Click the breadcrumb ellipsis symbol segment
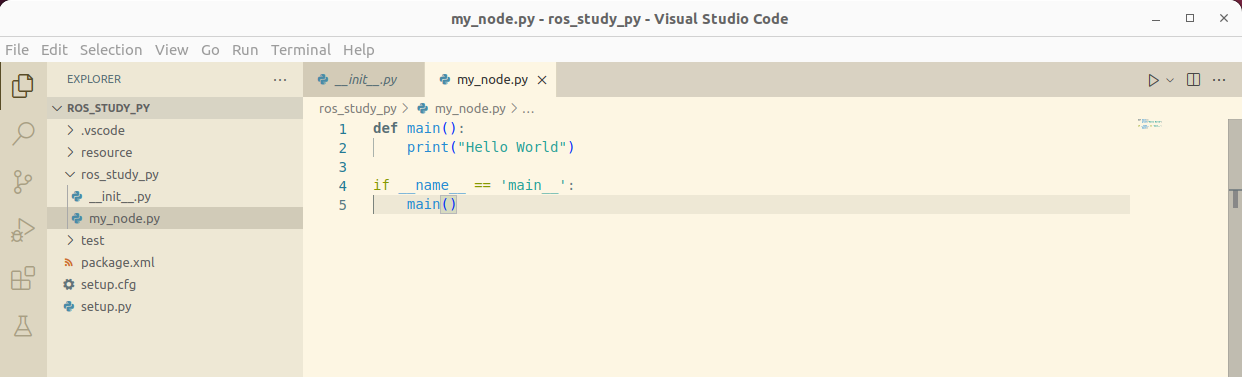Viewport: 1242px width, 377px height. 529,108
